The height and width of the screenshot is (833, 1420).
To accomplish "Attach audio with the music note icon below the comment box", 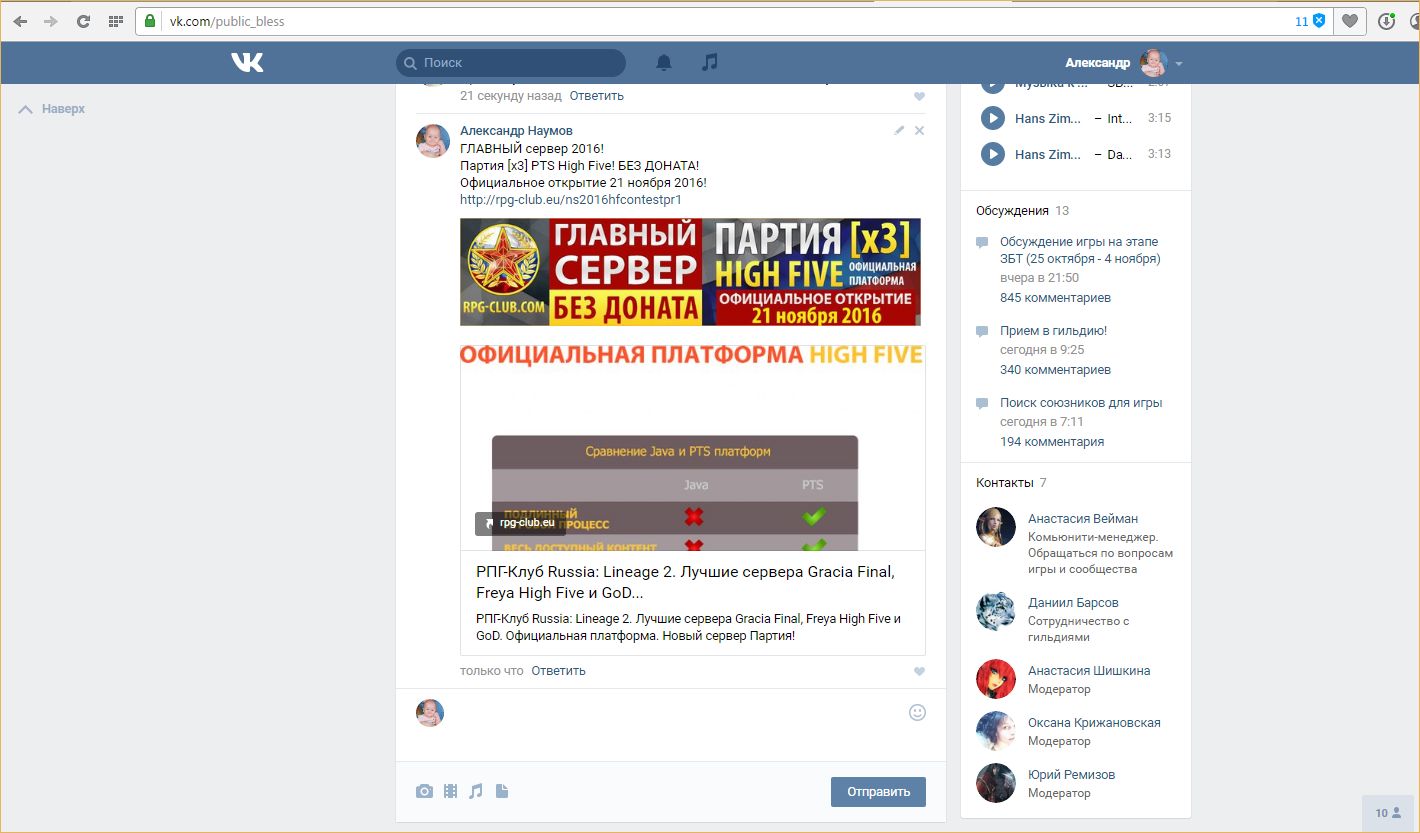I will 476,791.
